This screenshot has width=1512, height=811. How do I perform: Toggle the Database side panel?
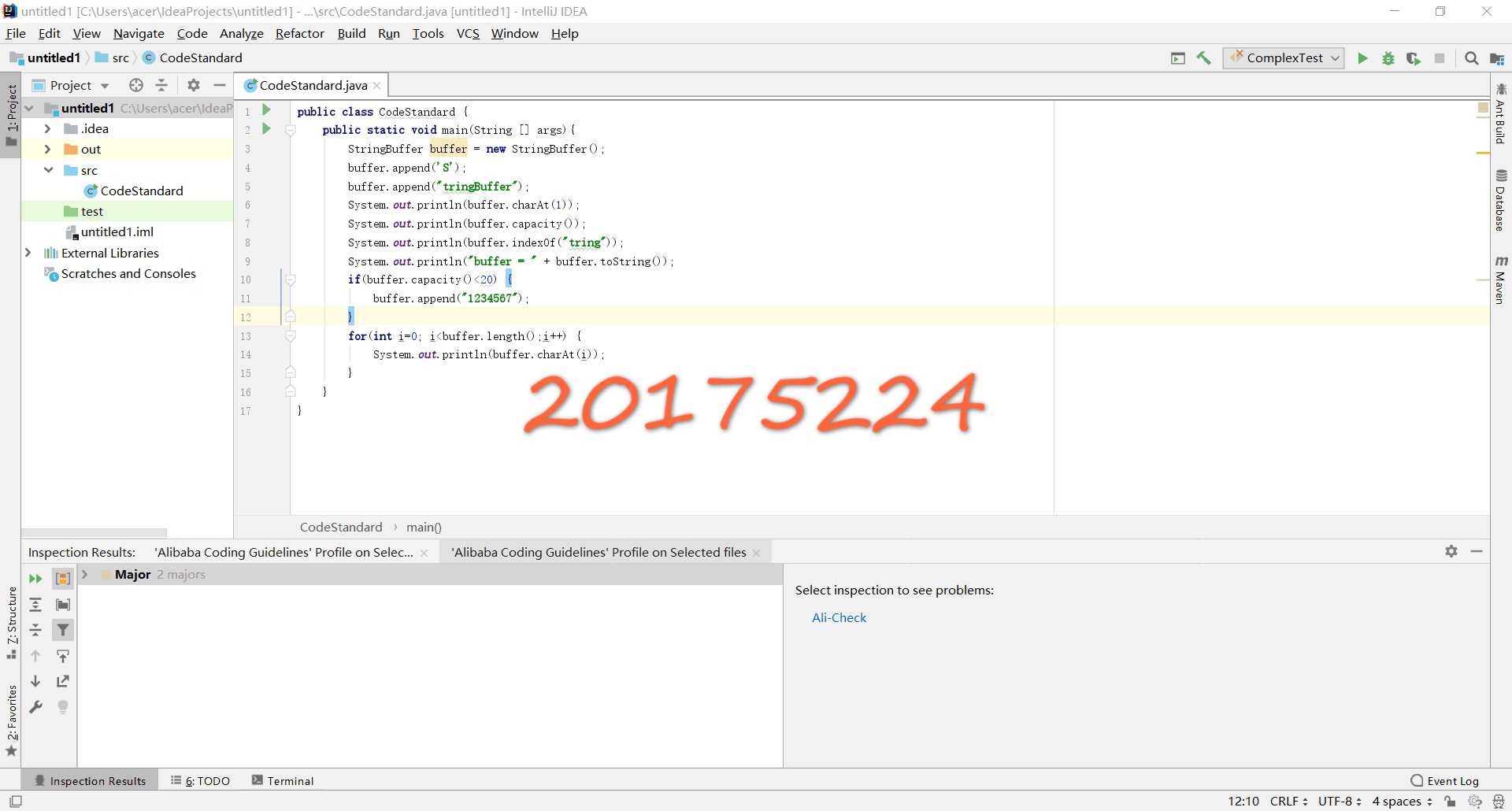[x=1501, y=201]
